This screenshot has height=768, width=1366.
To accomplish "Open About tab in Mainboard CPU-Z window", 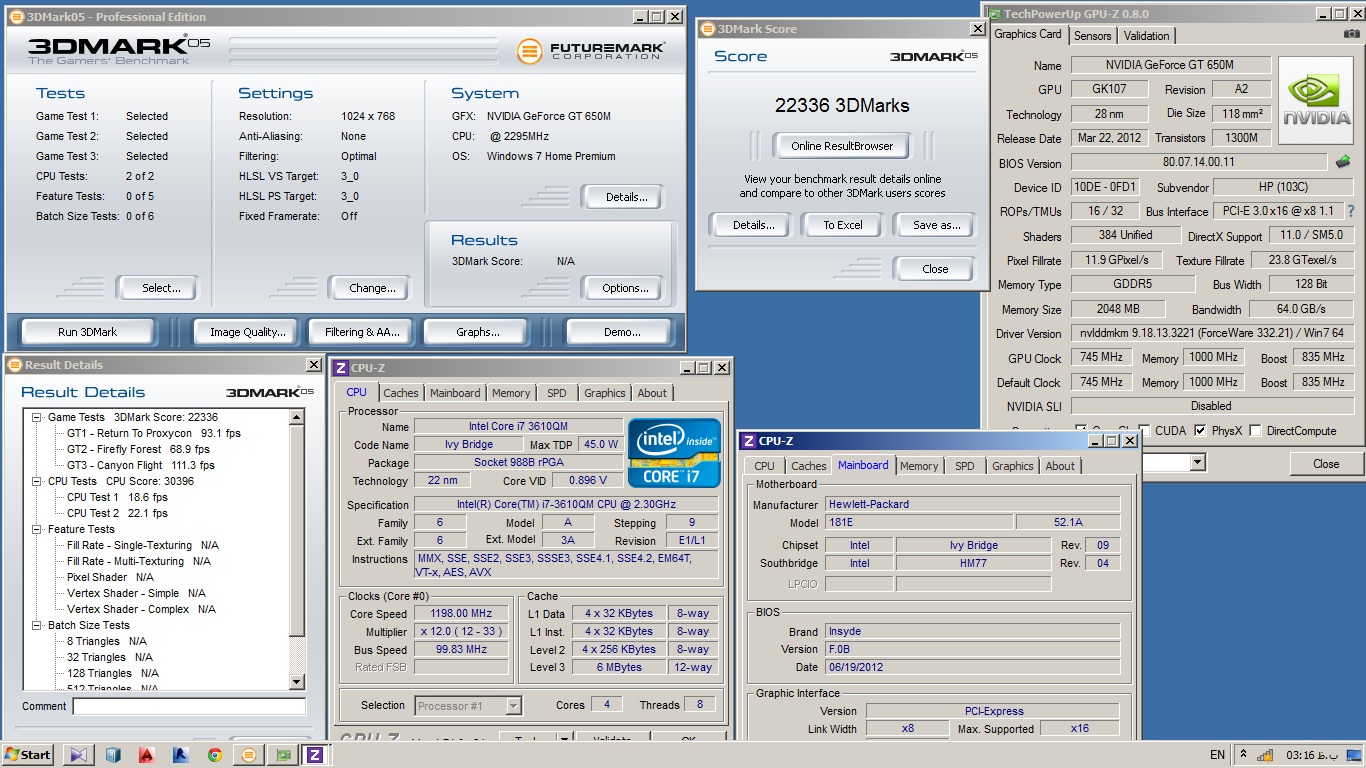I will coord(1060,466).
